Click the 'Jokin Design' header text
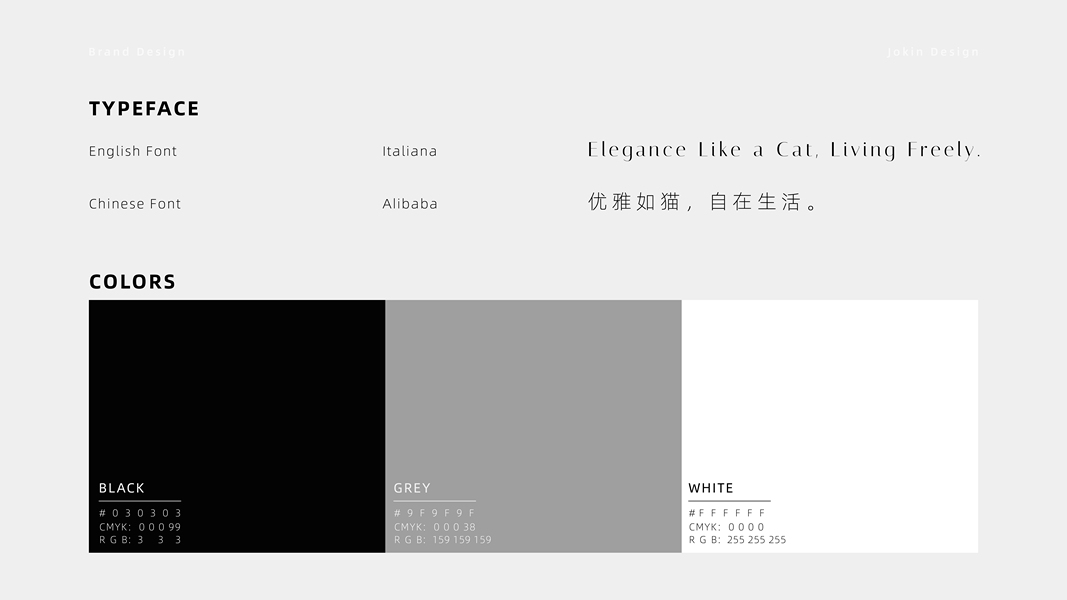The height and width of the screenshot is (600, 1067). coord(933,52)
